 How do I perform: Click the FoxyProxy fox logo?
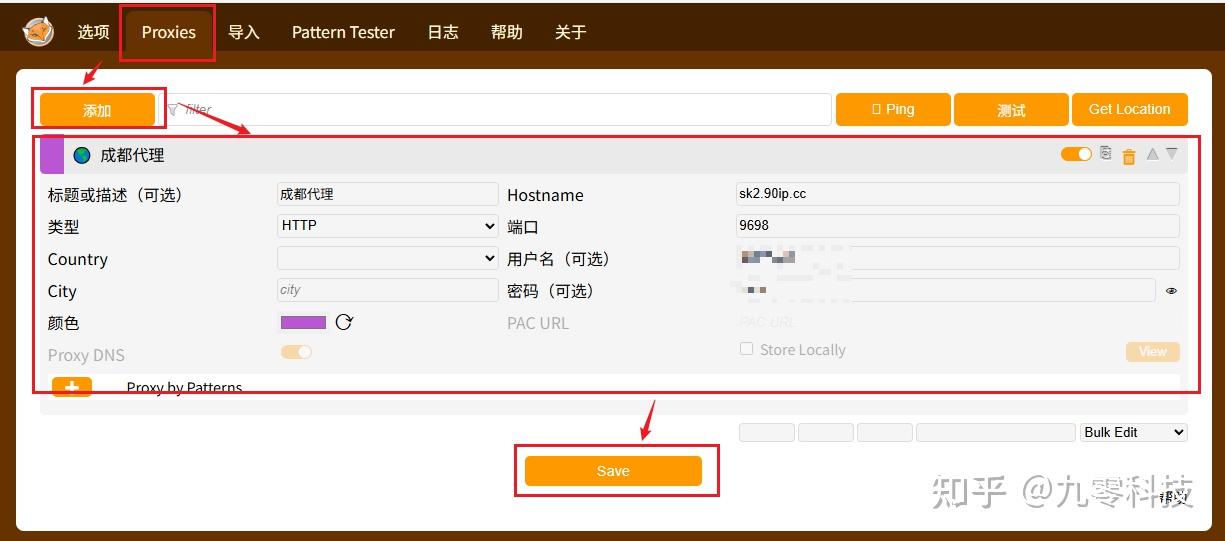38,32
